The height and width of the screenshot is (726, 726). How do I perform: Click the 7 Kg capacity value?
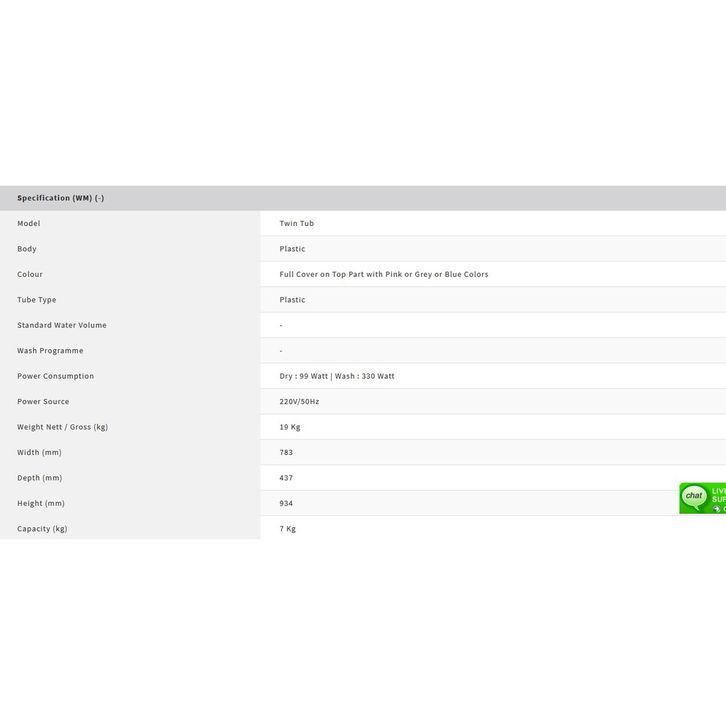pos(288,529)
